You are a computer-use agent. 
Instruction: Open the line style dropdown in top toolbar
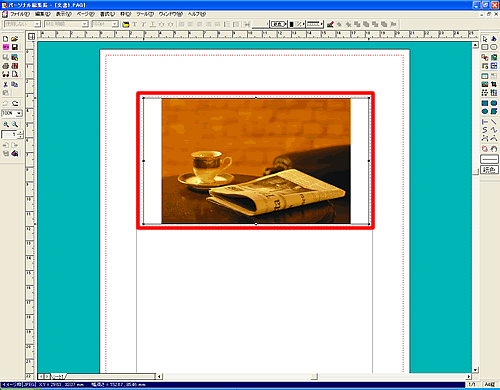pos(315,24)
